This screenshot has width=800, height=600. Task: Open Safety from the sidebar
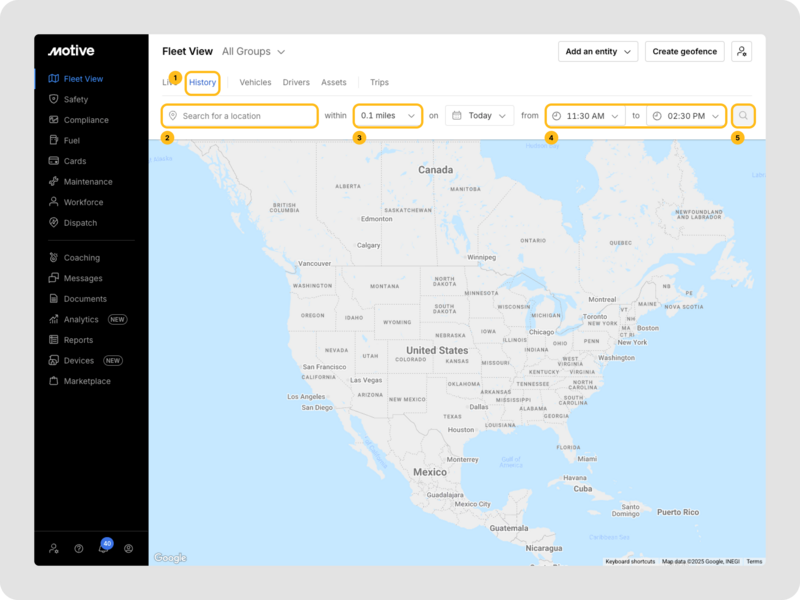click(x=75, y=99)
